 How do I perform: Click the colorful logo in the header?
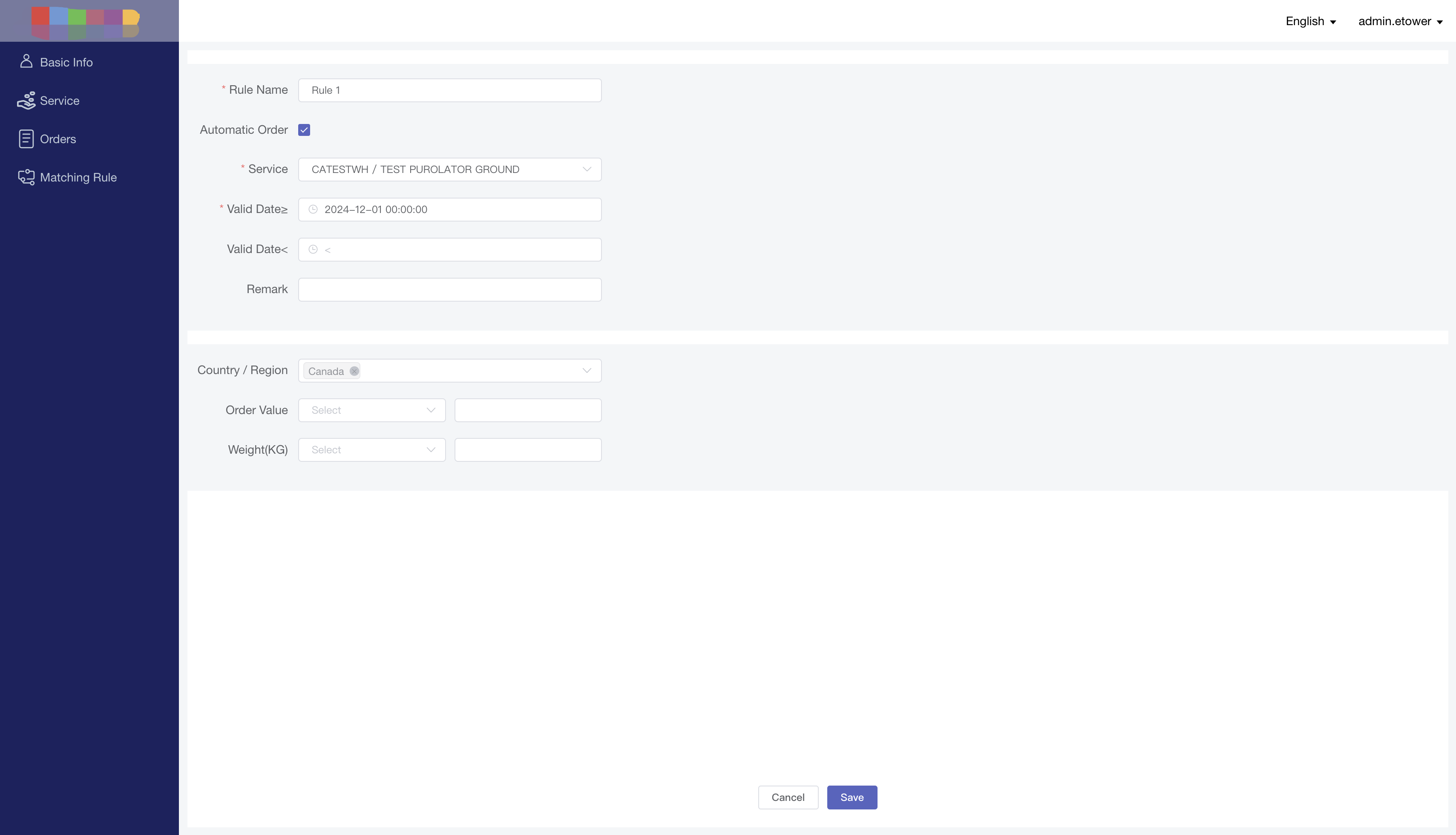86,23
